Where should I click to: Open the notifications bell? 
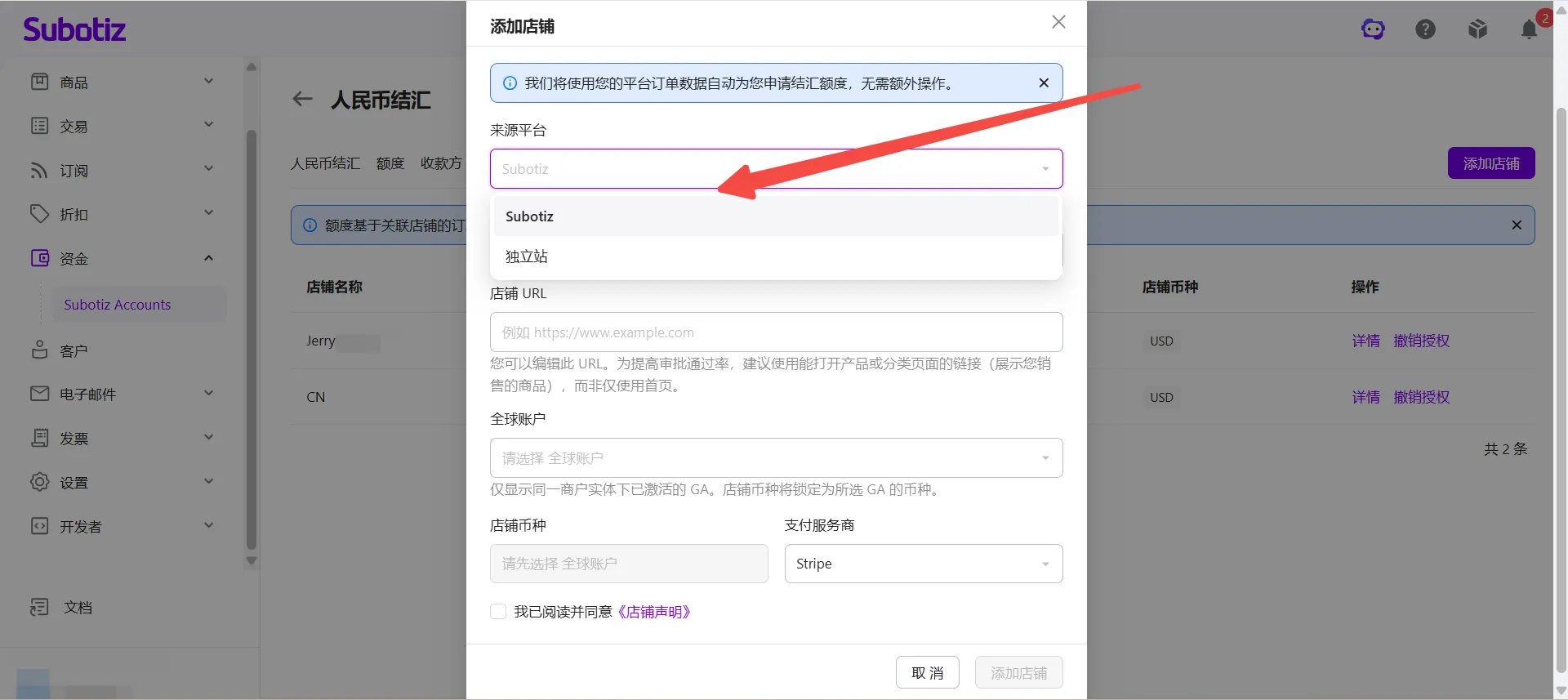click(1530, 29)
